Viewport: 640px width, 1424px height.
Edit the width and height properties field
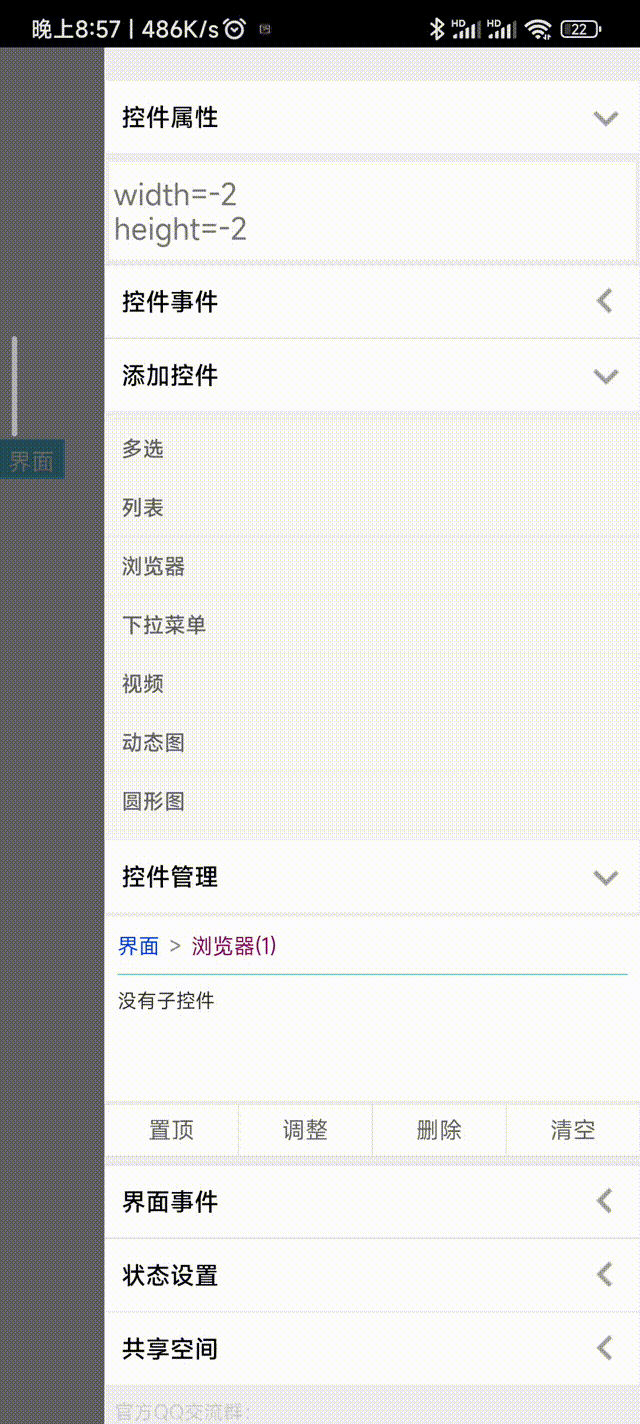(372, 212)
